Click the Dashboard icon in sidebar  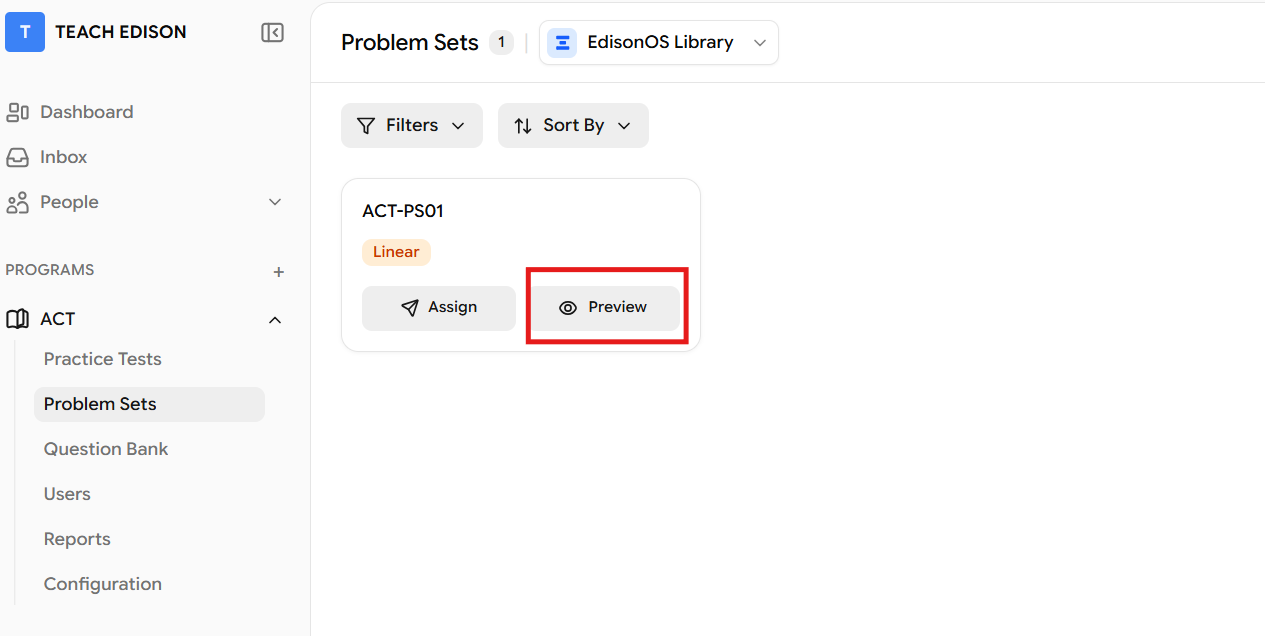pyautogui.click(x=18, y=112)
